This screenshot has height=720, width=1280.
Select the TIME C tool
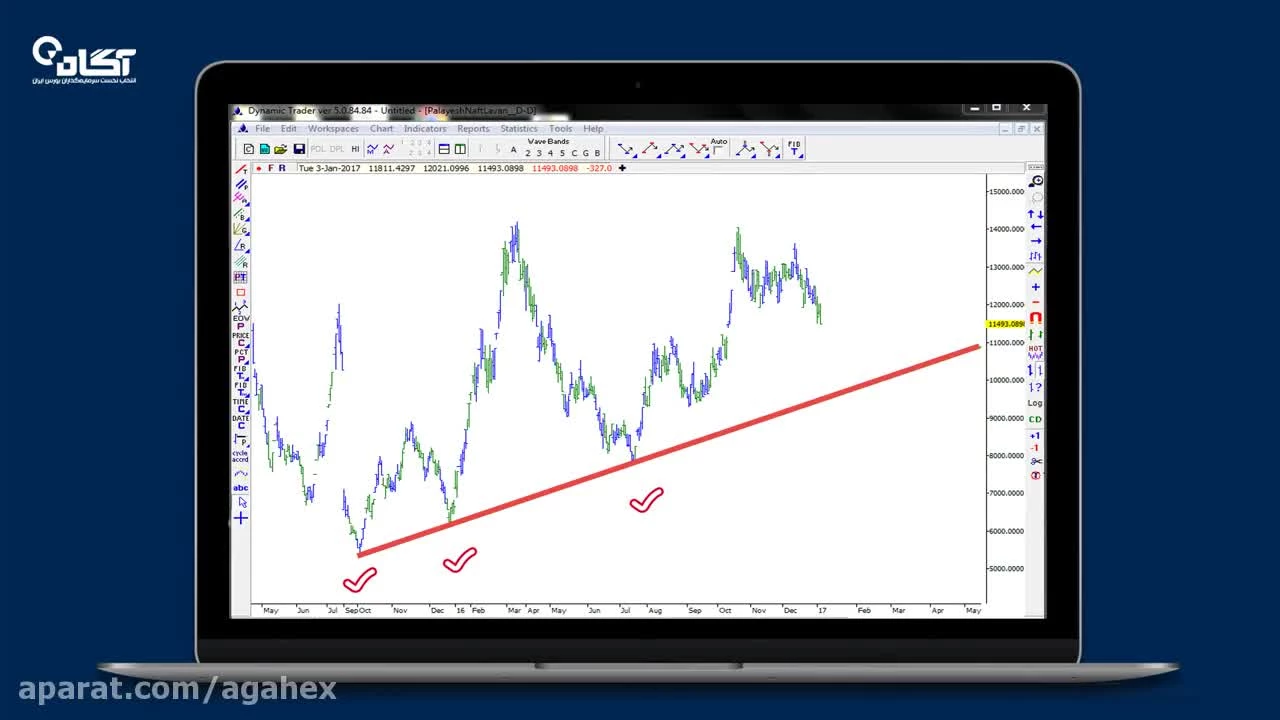pos(240,405)
